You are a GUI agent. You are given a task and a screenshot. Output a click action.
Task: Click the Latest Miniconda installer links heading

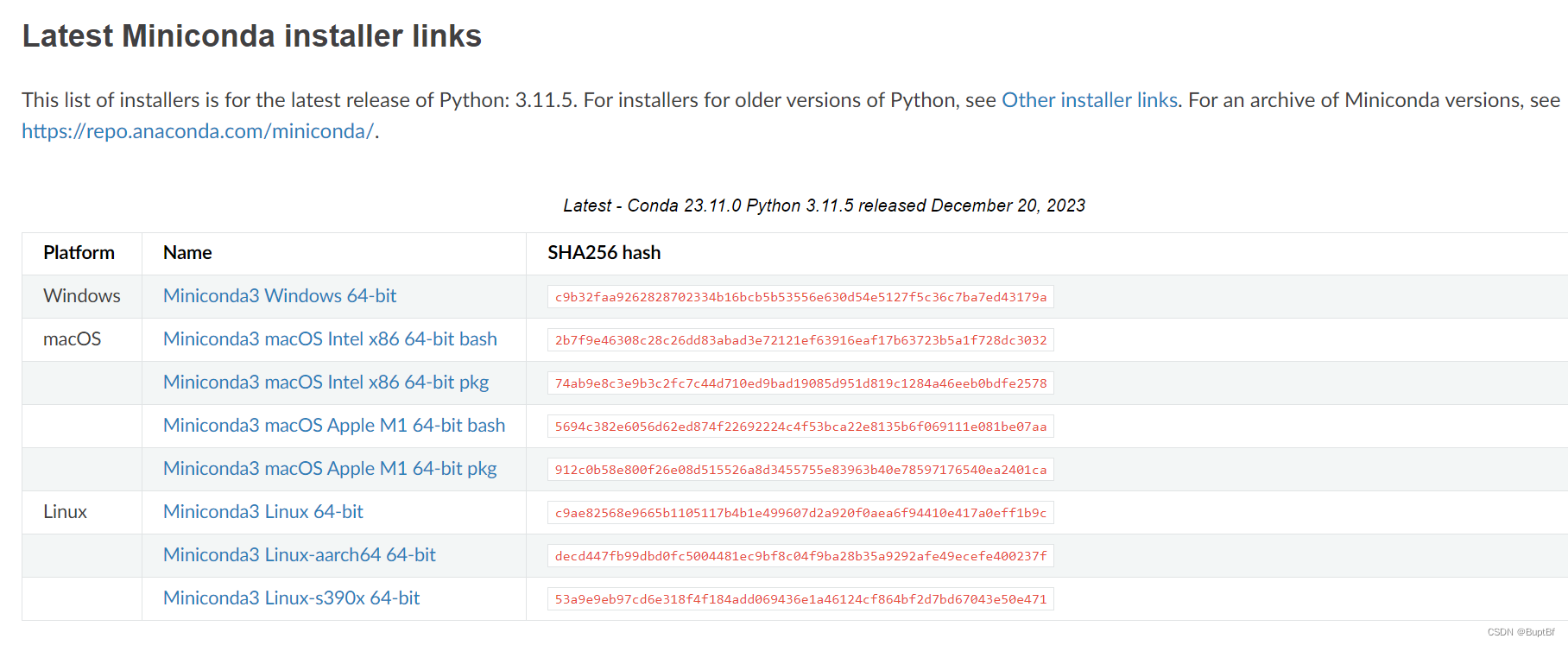pos(251,36)
